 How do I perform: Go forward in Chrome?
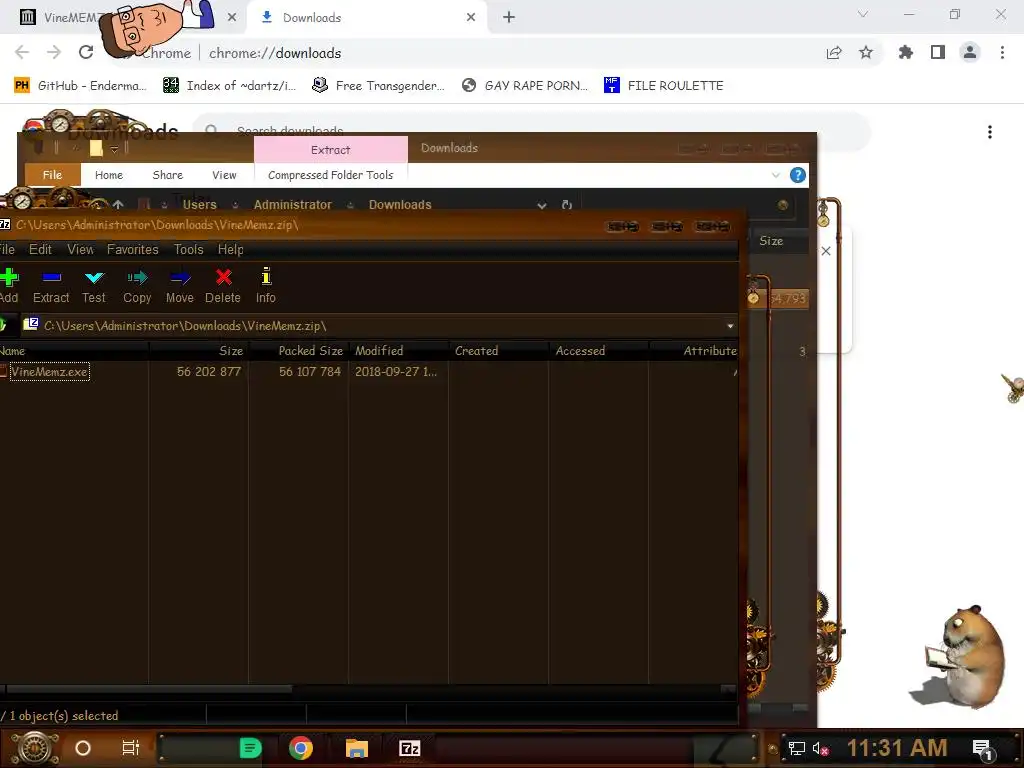54,52
